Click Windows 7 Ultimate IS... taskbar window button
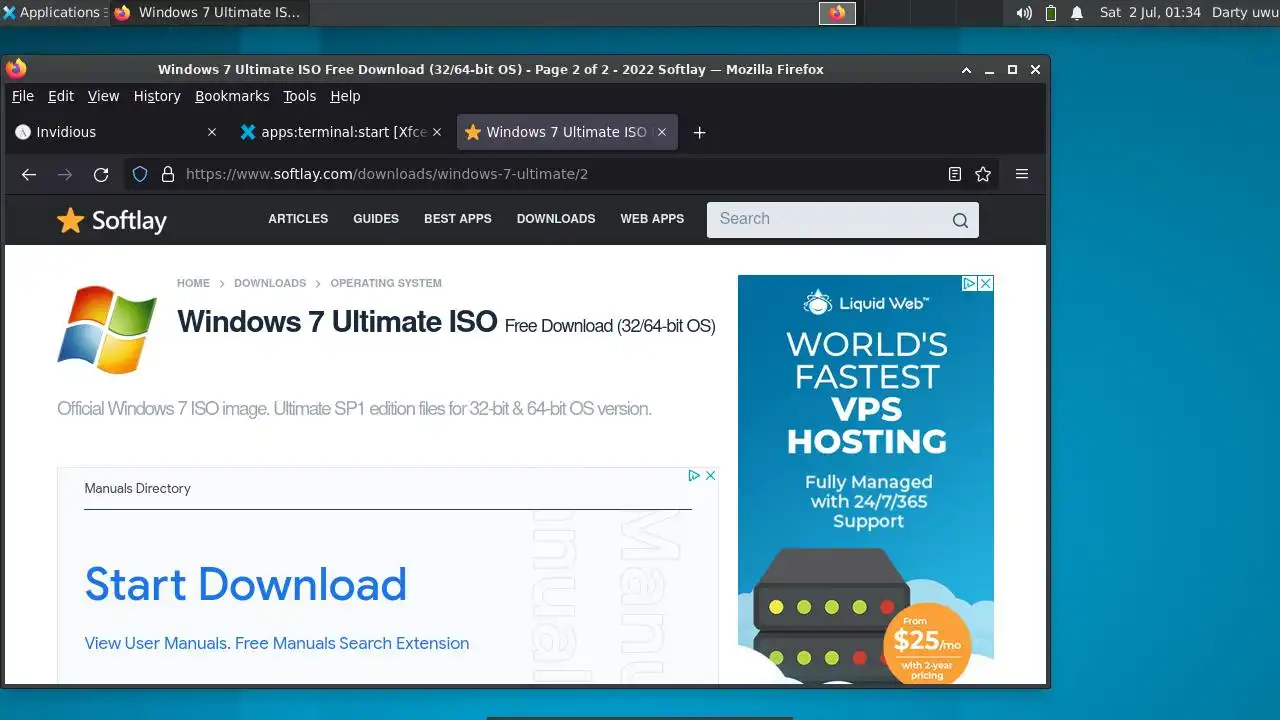The width and height of the screenshot is (1280, 720). pyautogui.click(x=208, y=13)
